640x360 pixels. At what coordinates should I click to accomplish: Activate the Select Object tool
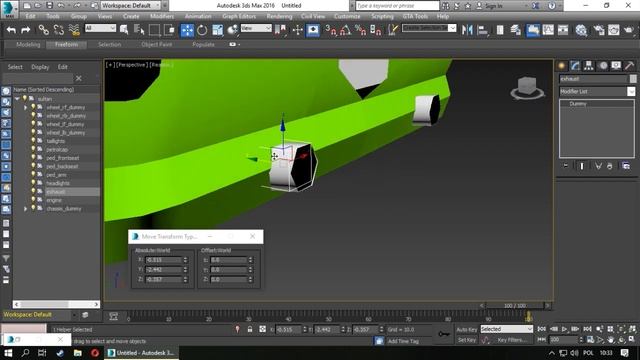tap(124, 30)
